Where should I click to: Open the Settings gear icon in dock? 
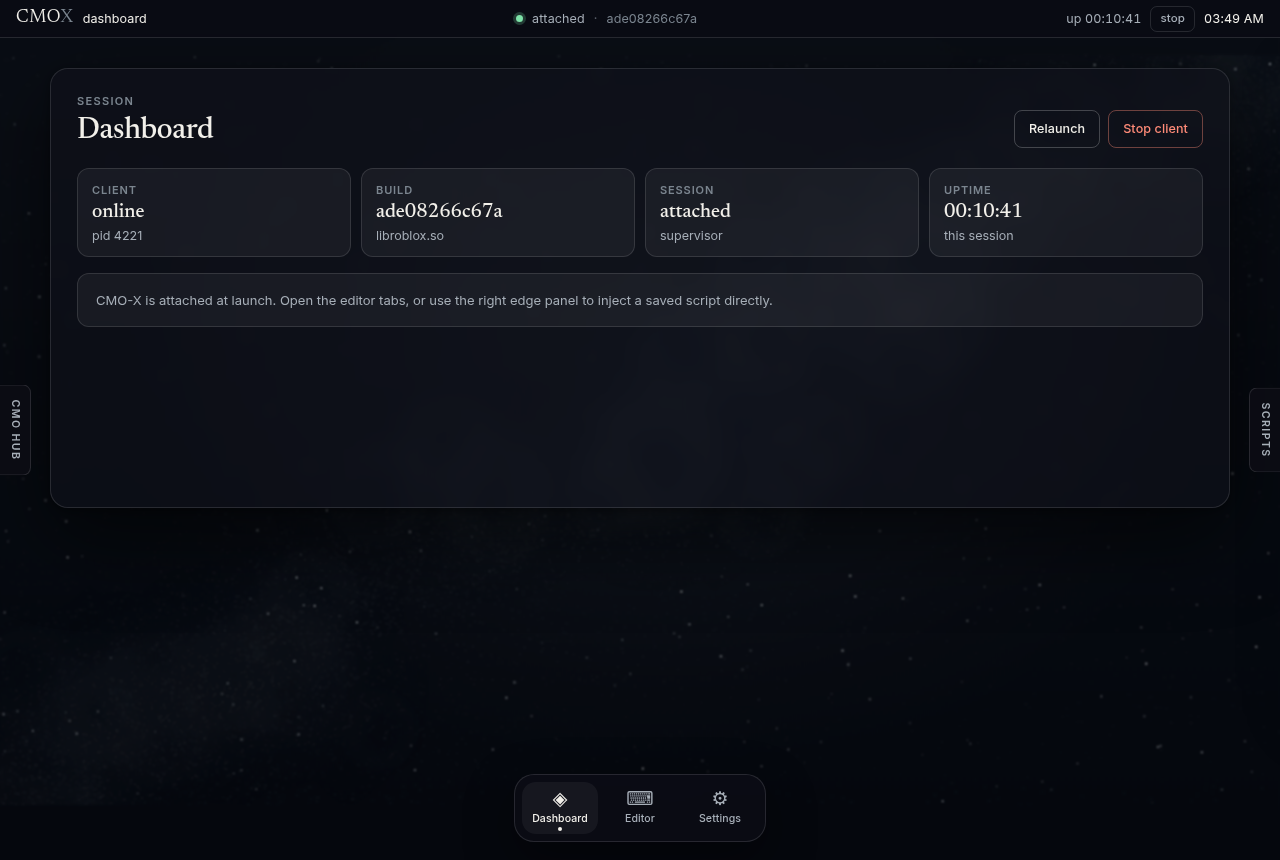click(720, 798)
